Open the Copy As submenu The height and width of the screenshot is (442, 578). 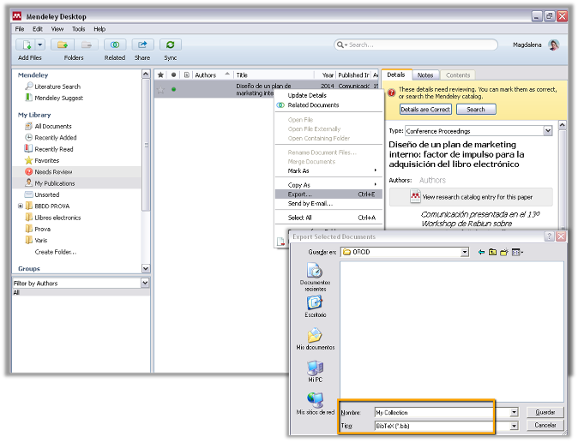(328, 185)
